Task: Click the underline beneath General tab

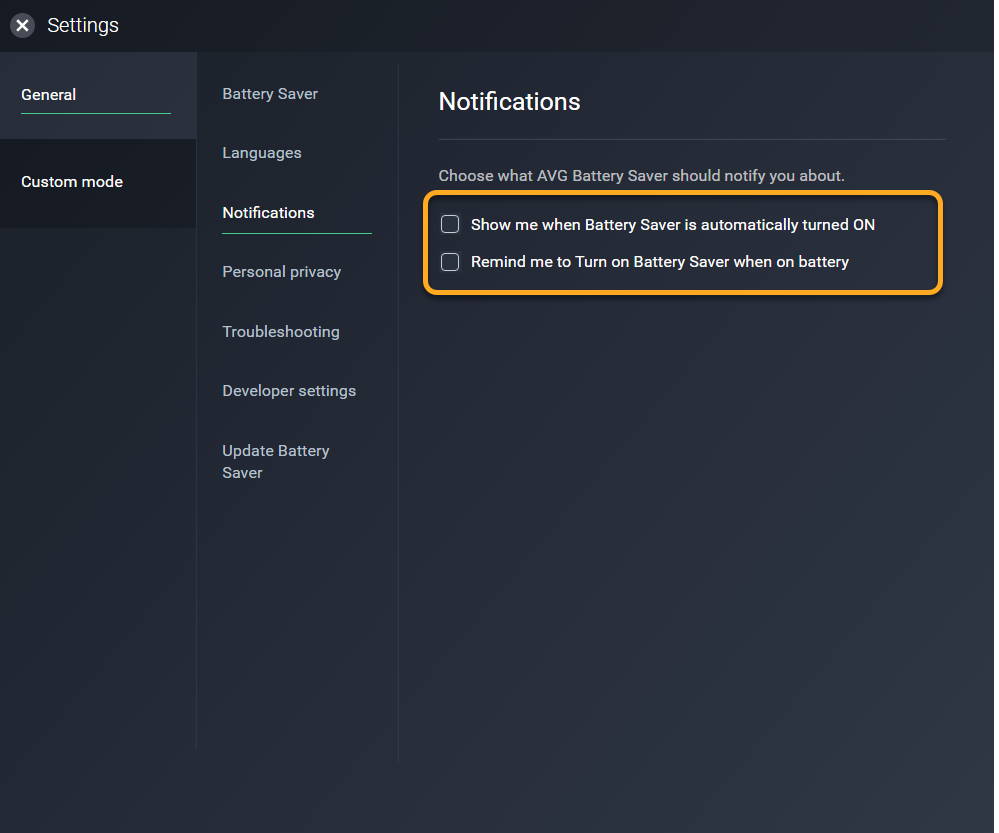Action: click(96, 113)
